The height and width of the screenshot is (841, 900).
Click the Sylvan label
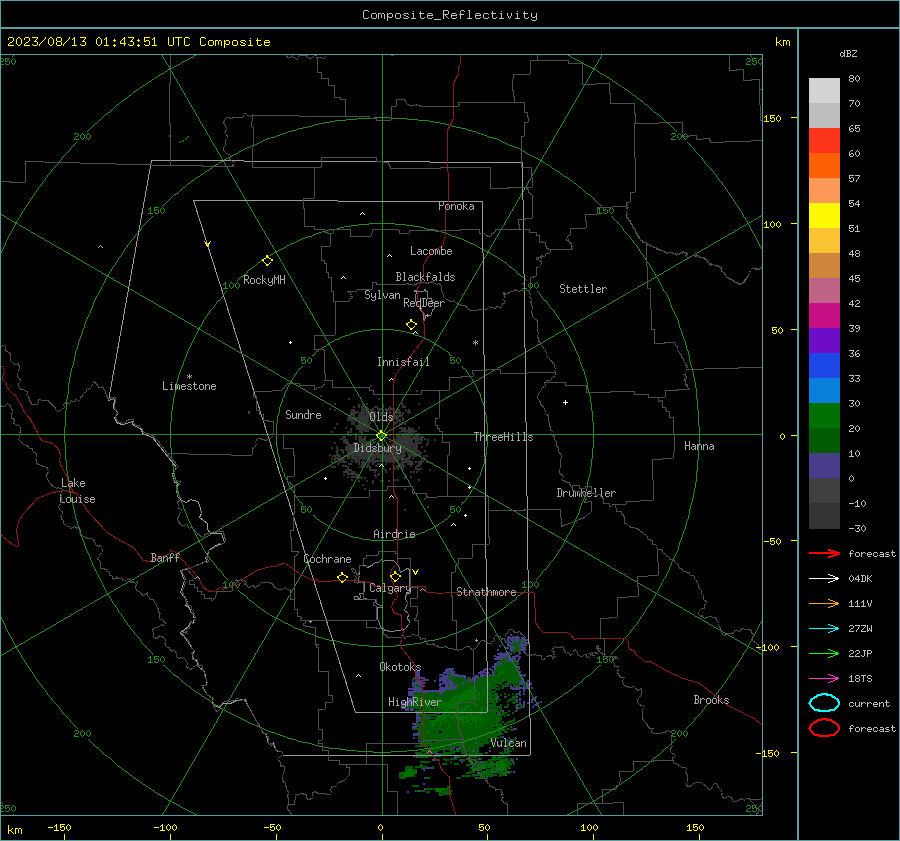[382, 295]
